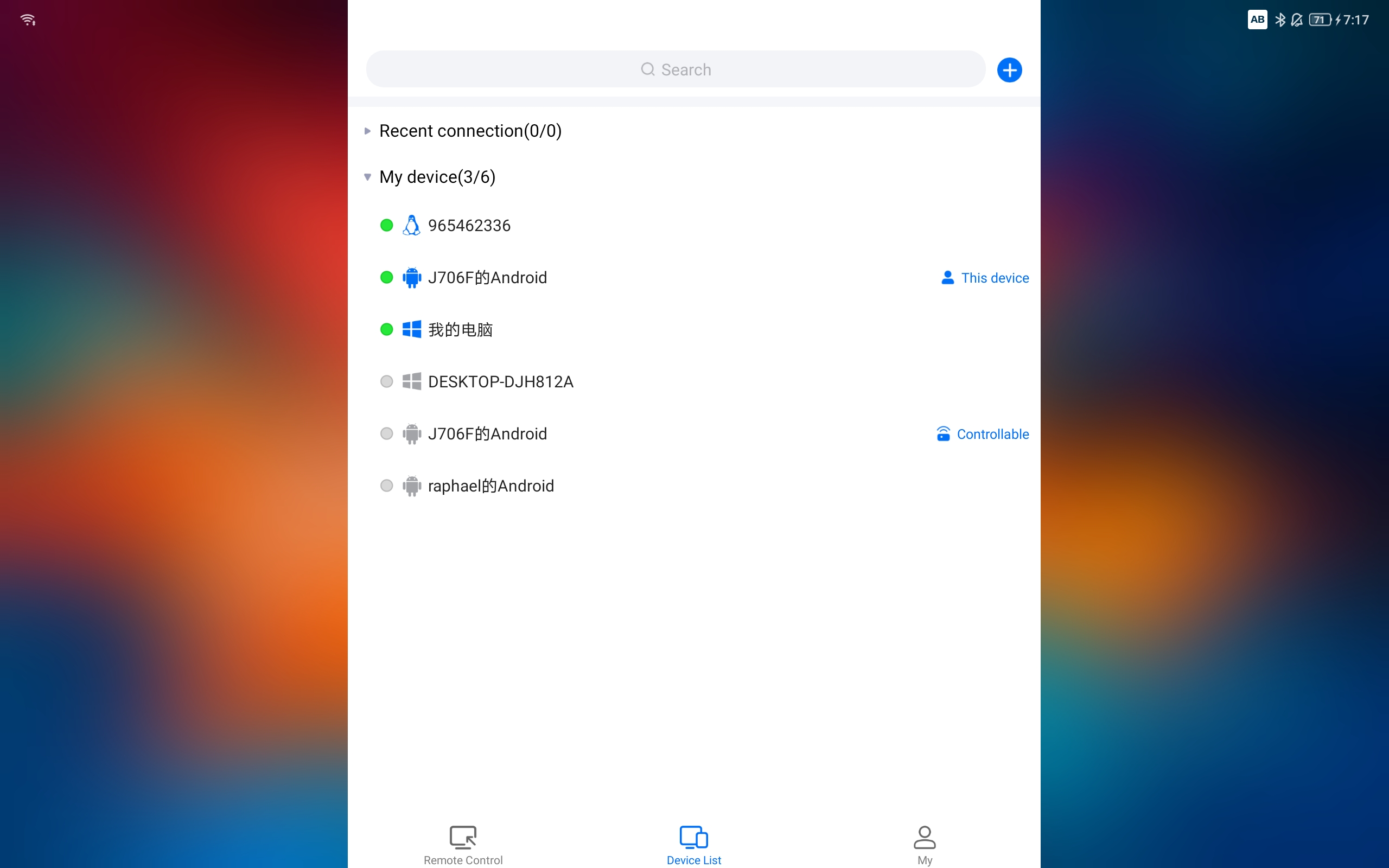Click the Search input field

click(x=675, y=68)
